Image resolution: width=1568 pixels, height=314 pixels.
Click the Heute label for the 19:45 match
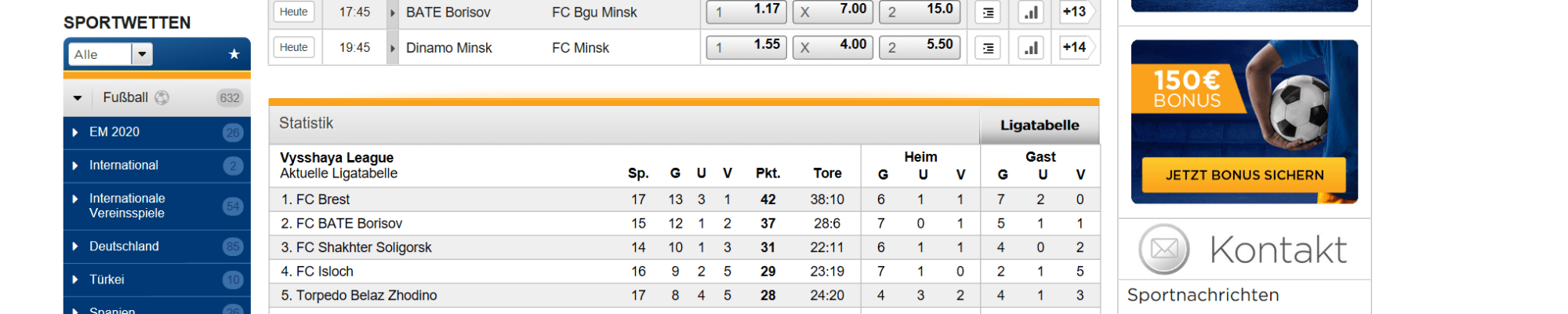[x=294, y=47]
